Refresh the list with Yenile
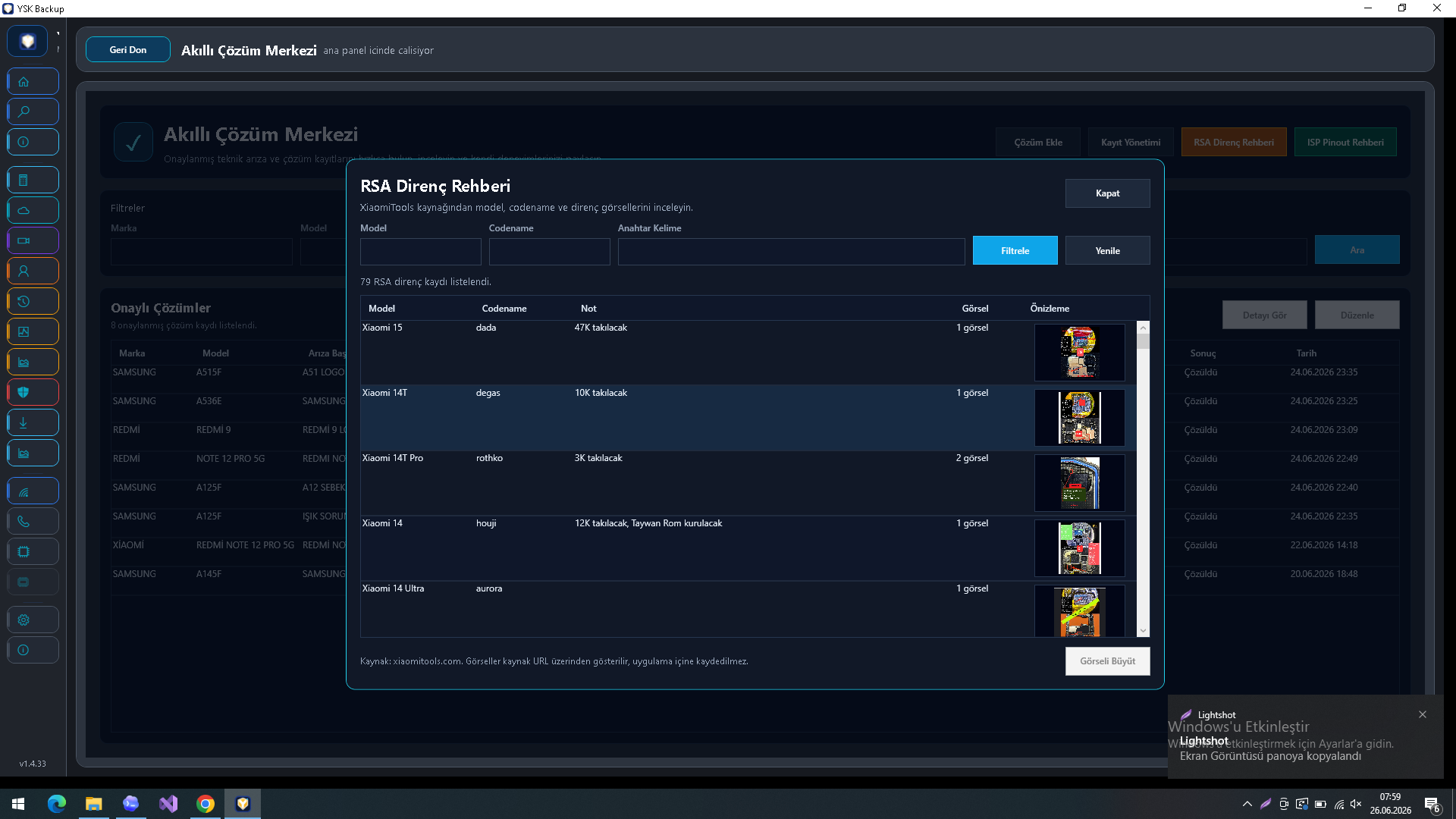 pos(1107,251)
